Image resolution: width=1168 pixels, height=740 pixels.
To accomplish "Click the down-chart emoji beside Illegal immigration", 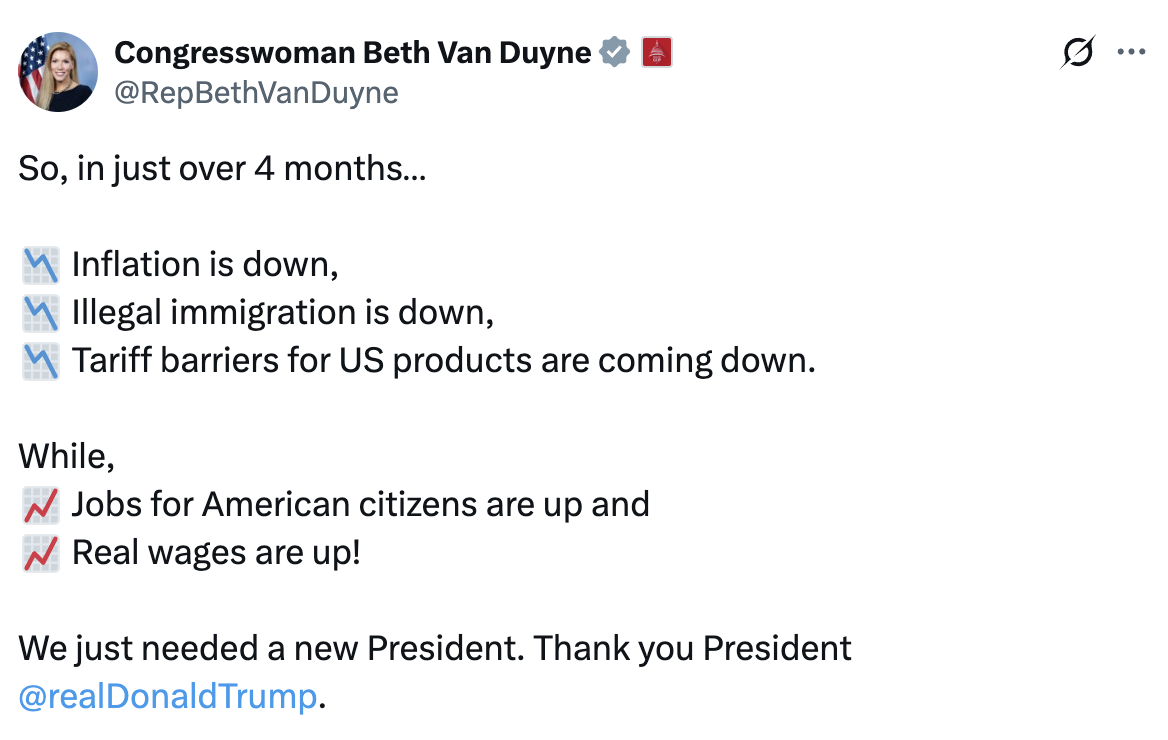I will tap(40, 313).
